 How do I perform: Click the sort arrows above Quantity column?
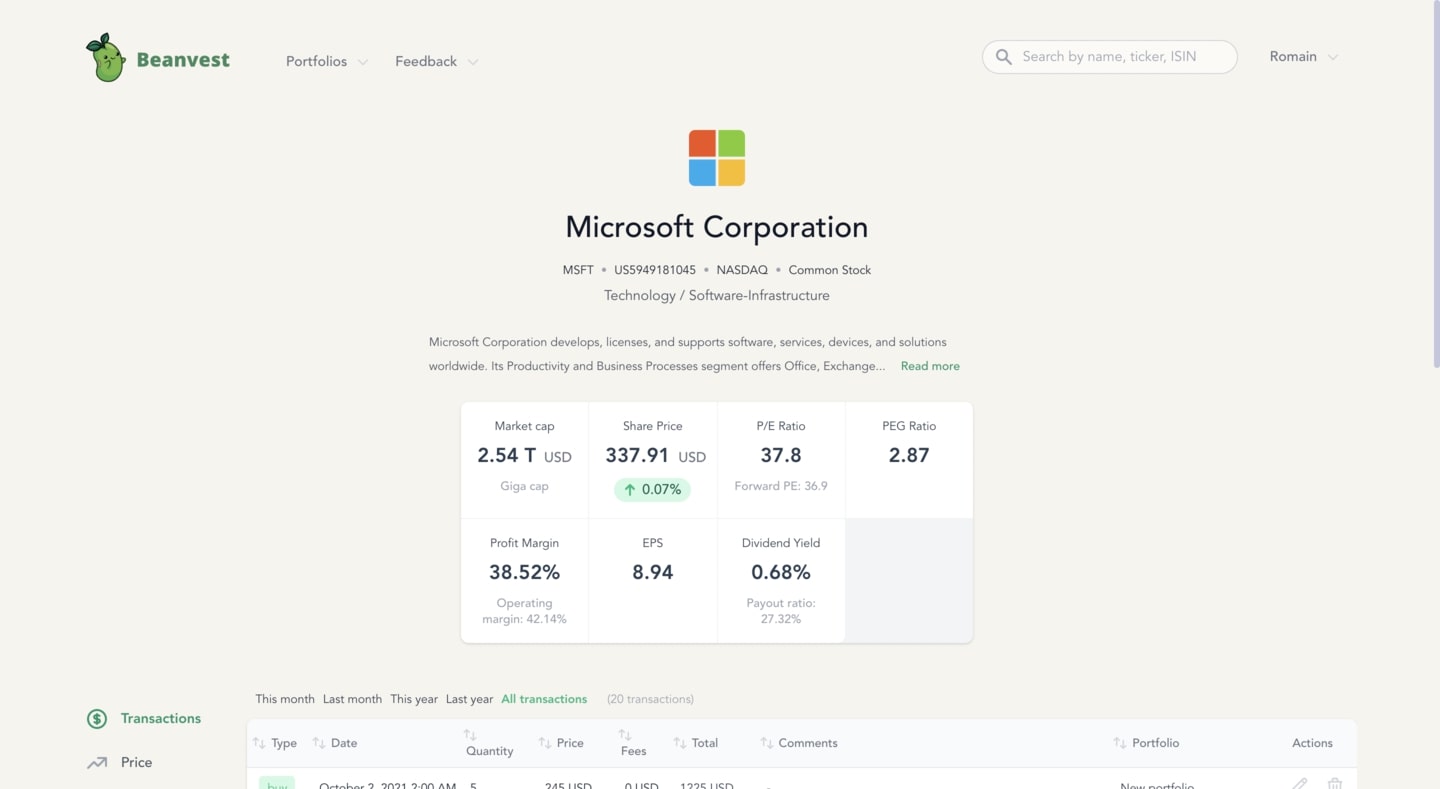(471, 735)
